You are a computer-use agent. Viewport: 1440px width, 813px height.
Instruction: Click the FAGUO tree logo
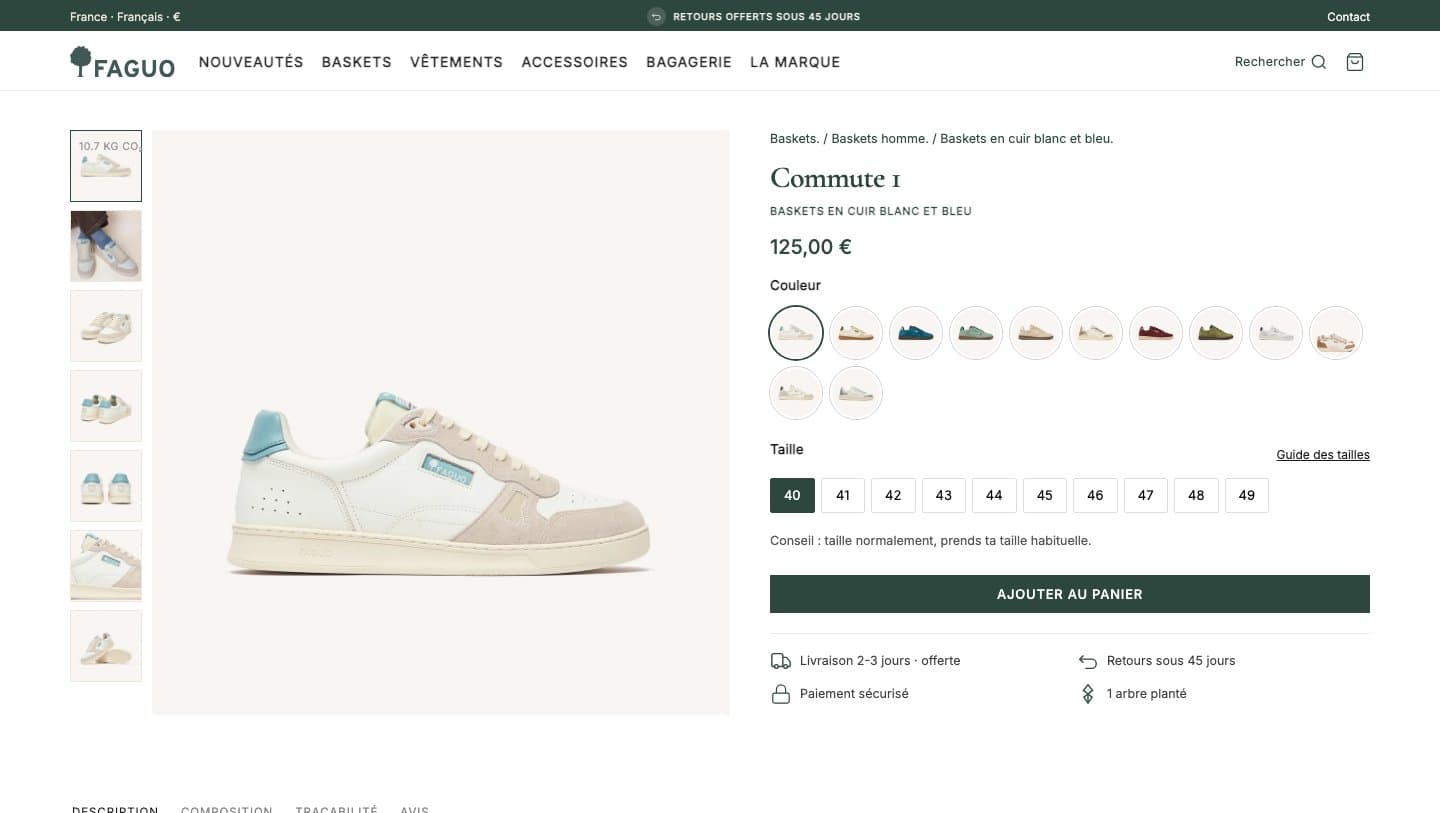point(122,62)
